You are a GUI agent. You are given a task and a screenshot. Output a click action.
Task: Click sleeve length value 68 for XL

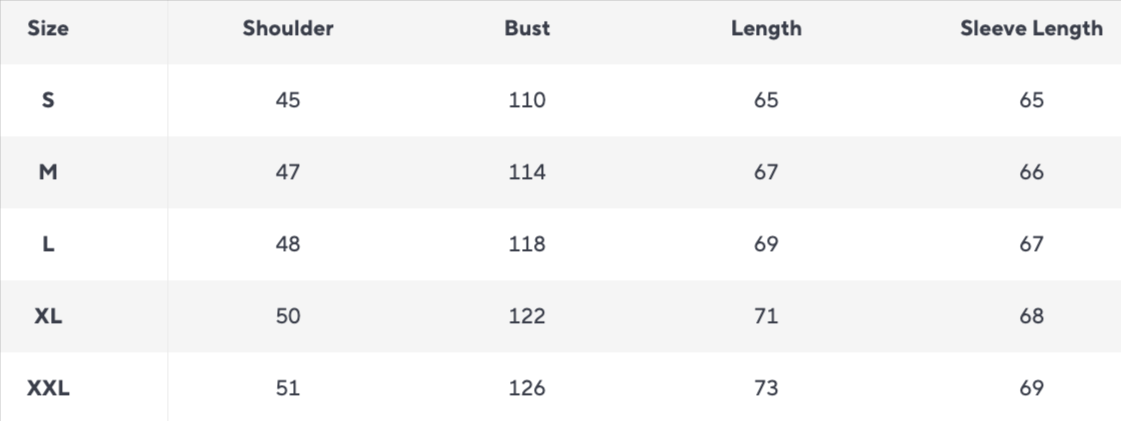tap(1031, 316)
